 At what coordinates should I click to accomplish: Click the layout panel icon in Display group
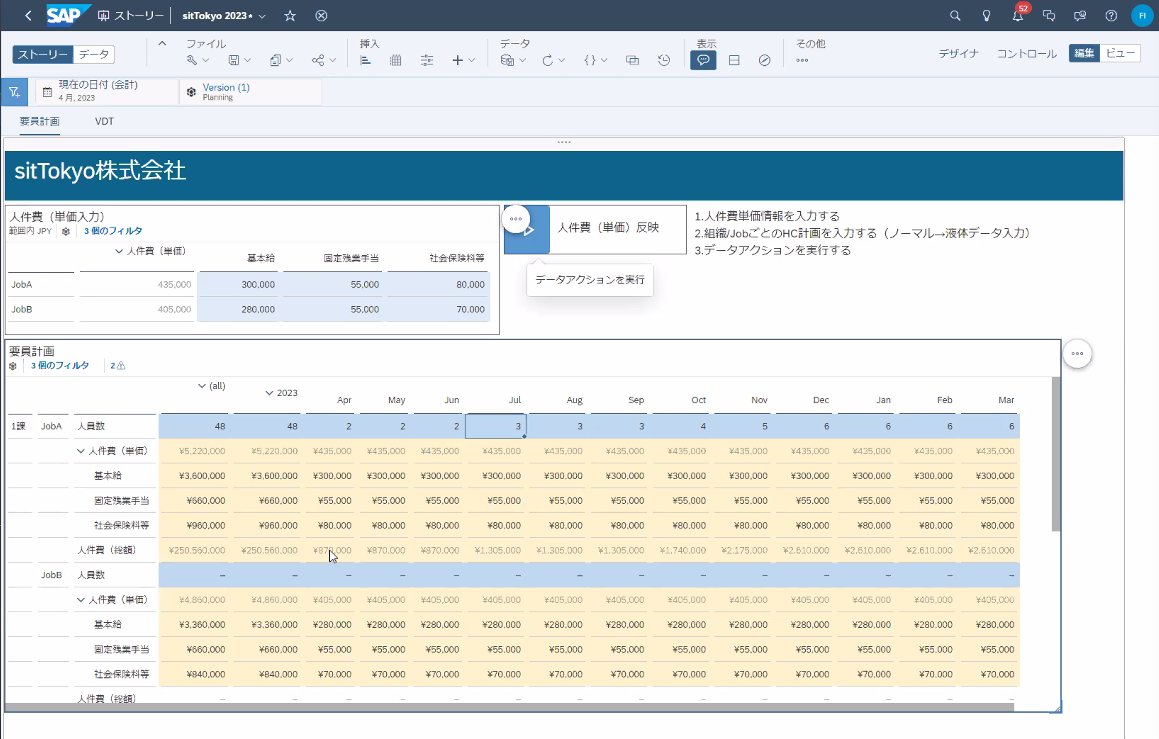click(x=734, y=61)
